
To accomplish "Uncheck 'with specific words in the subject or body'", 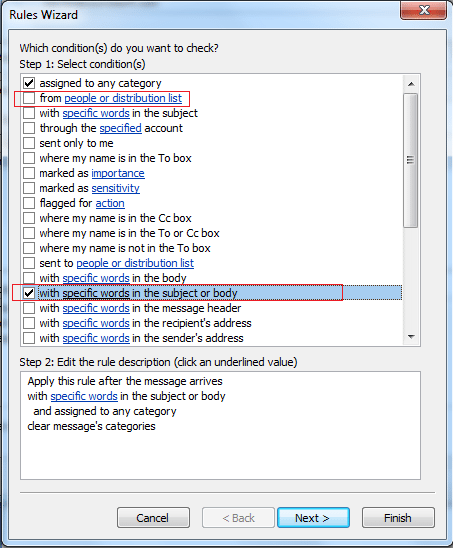I will click(29, 293).
